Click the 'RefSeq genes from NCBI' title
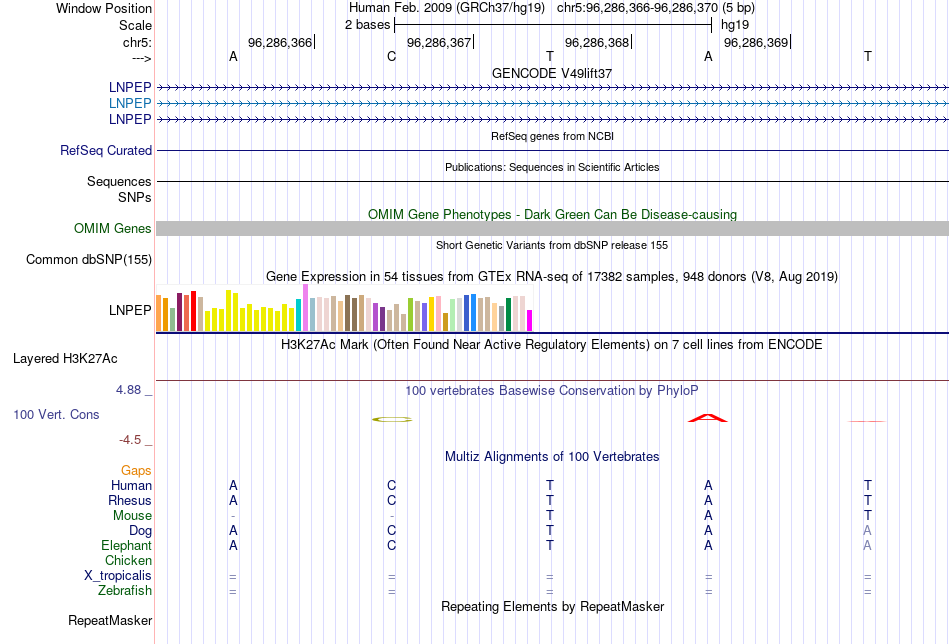 (553, 136)
